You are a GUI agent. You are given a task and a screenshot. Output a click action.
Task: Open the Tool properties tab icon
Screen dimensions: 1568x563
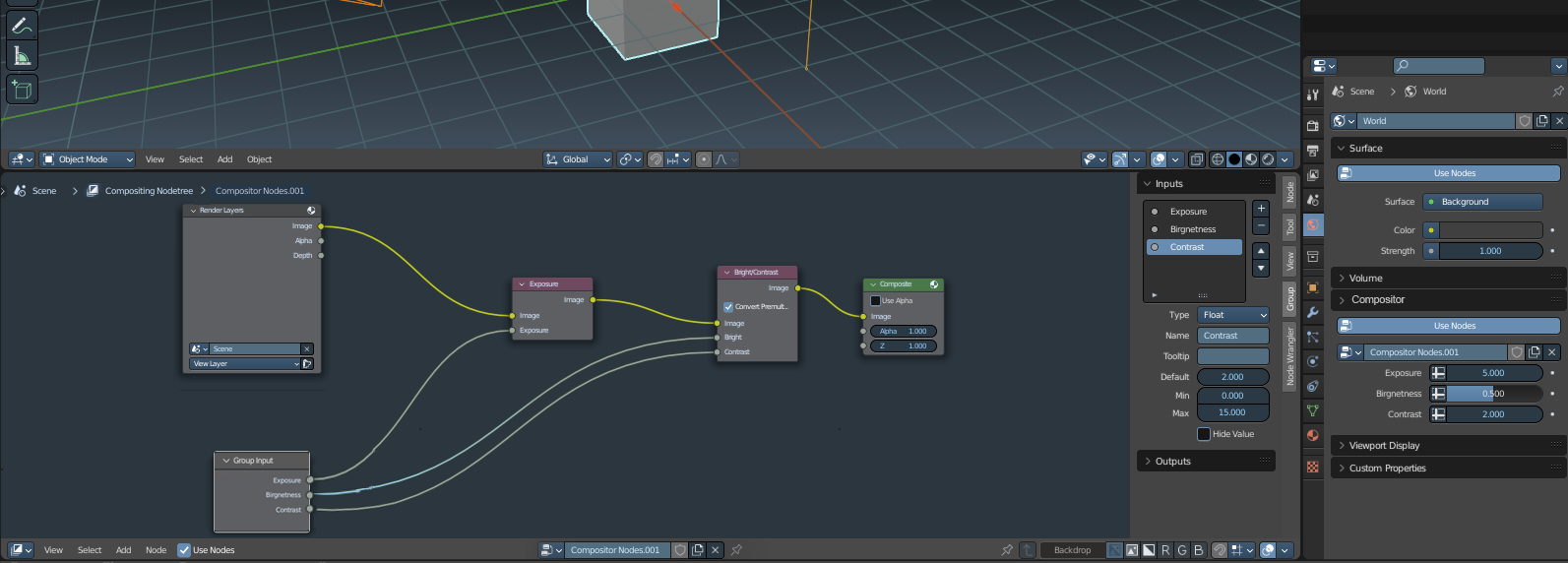(1313, 94)
